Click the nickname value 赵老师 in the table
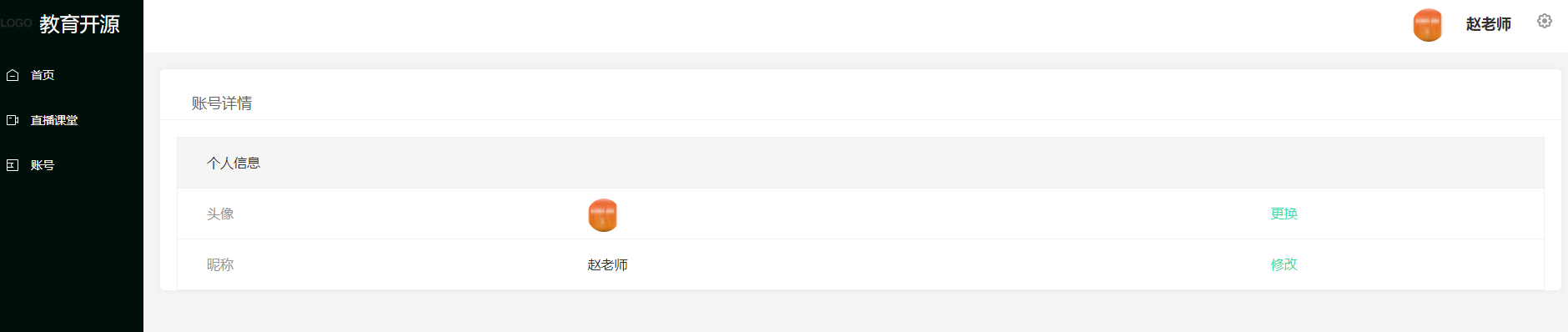1568x332 pixels. [607, 264]
